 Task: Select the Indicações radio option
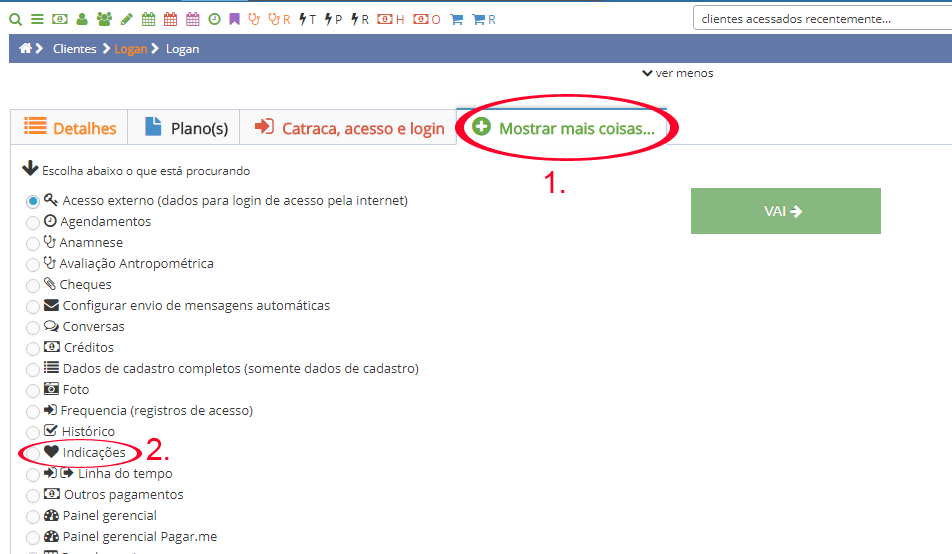pyautogui.click(x=33, y=454)
